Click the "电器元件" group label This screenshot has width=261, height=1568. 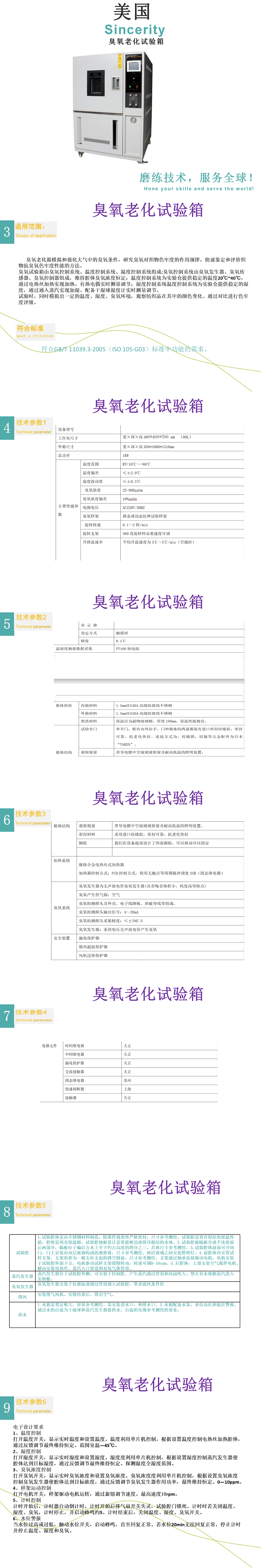point(50,1046)
